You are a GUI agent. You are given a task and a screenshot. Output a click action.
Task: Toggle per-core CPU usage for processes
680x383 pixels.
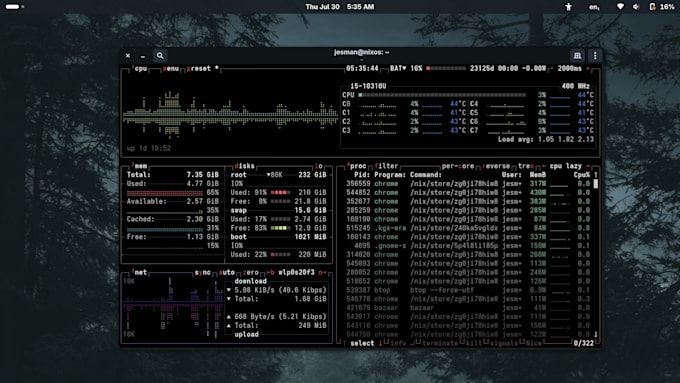(458, 166)
